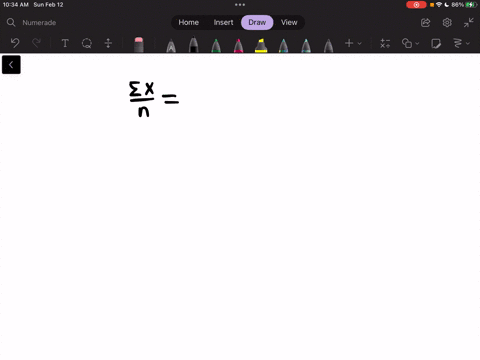Tap the red screen-recording indicator
The height and width of the screenshot is (360, 480).
tap(416, 5)
